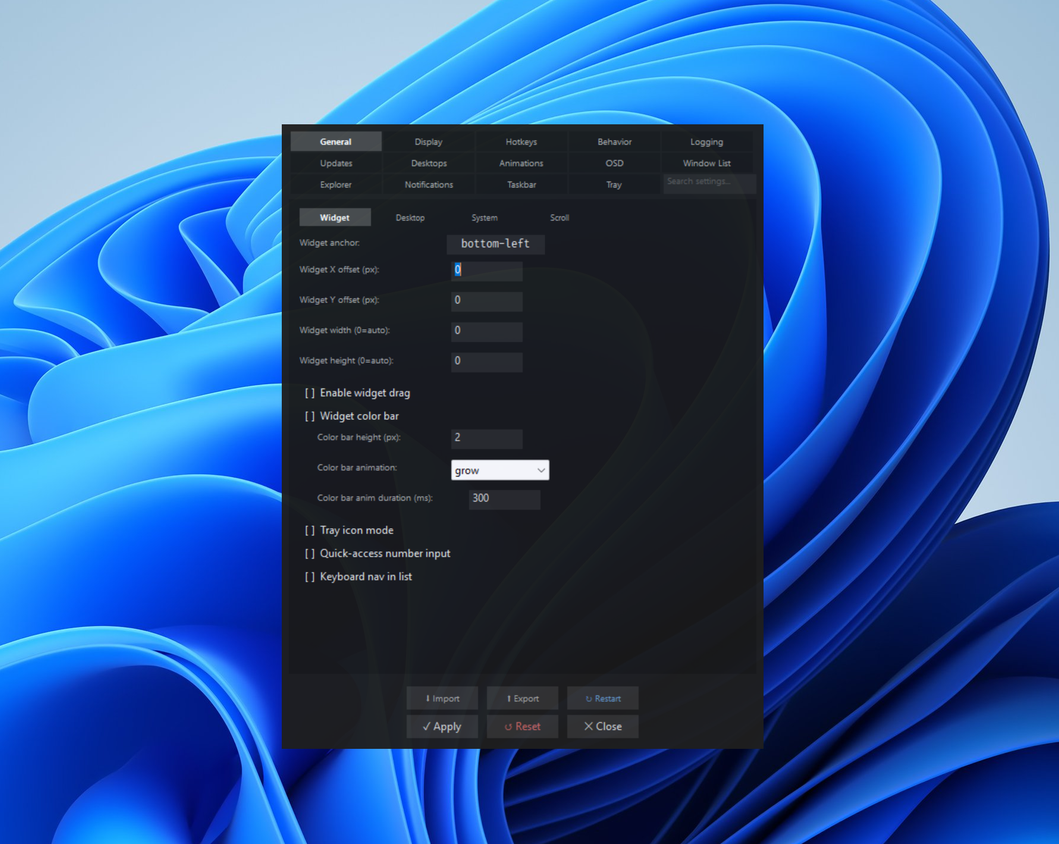Click the Import button
This screenshot has width=1059, height=844.
442,698
